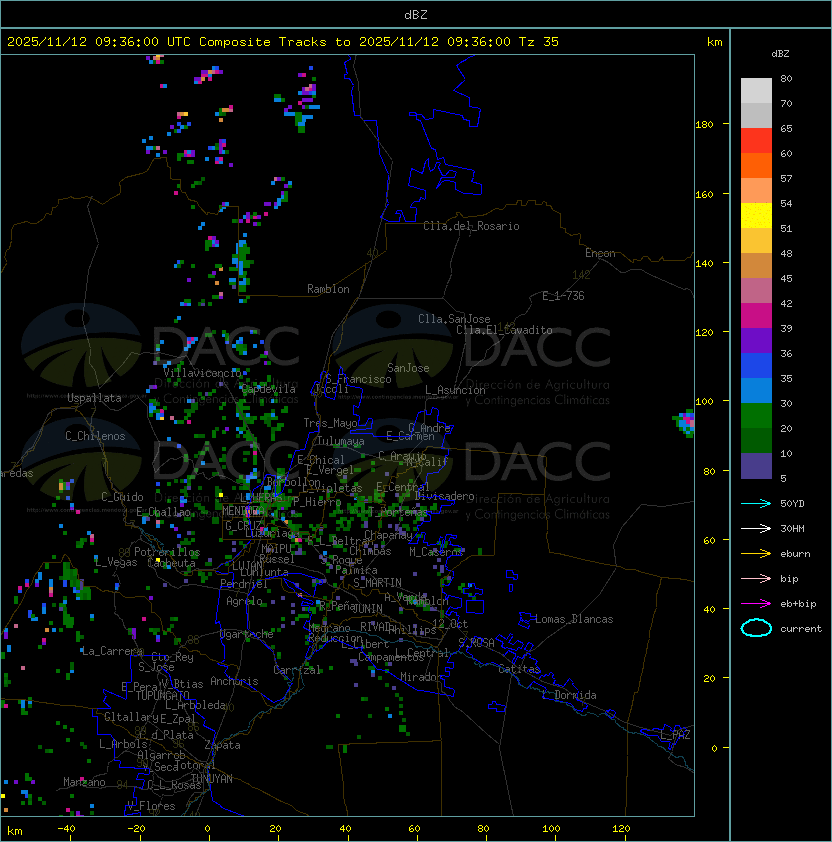Click the 'Mirador' map label
Image resolution: width=832 pixels, height=842 pixels.
pyautogui.click(x=422, y=677)
